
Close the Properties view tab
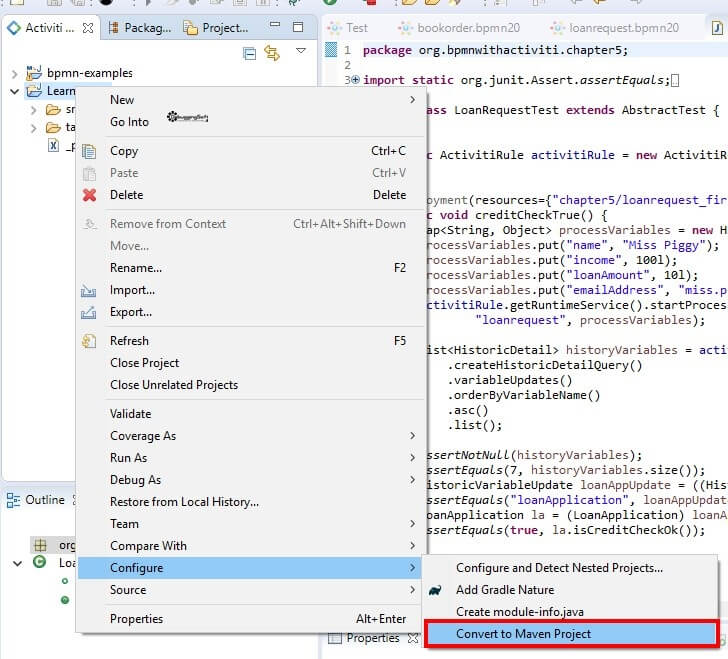[413, 639]
